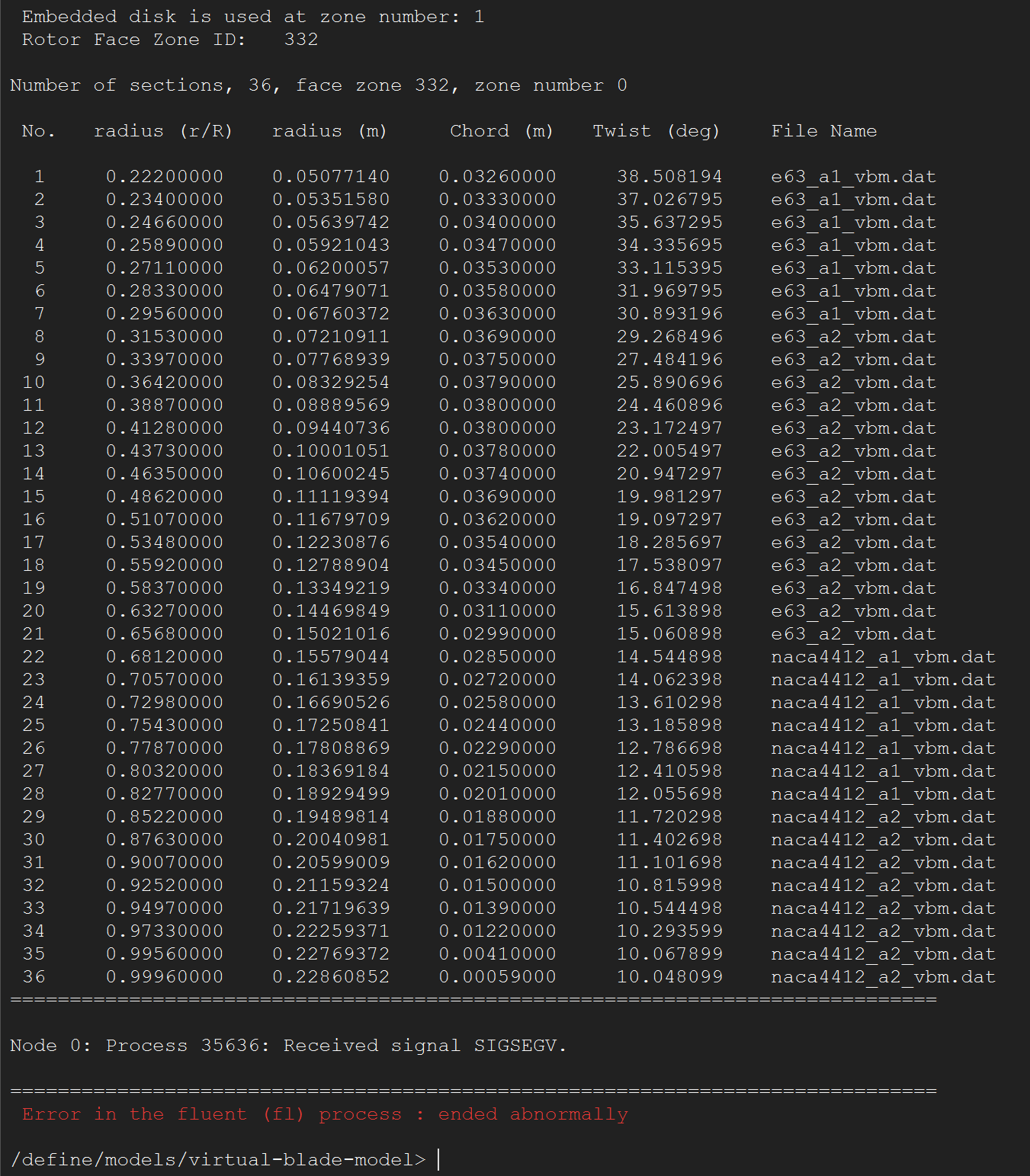Click radius ratio 0.36420000 in row 10
The height and width of the screenshot is (1176, 1030).
[165, 383]
